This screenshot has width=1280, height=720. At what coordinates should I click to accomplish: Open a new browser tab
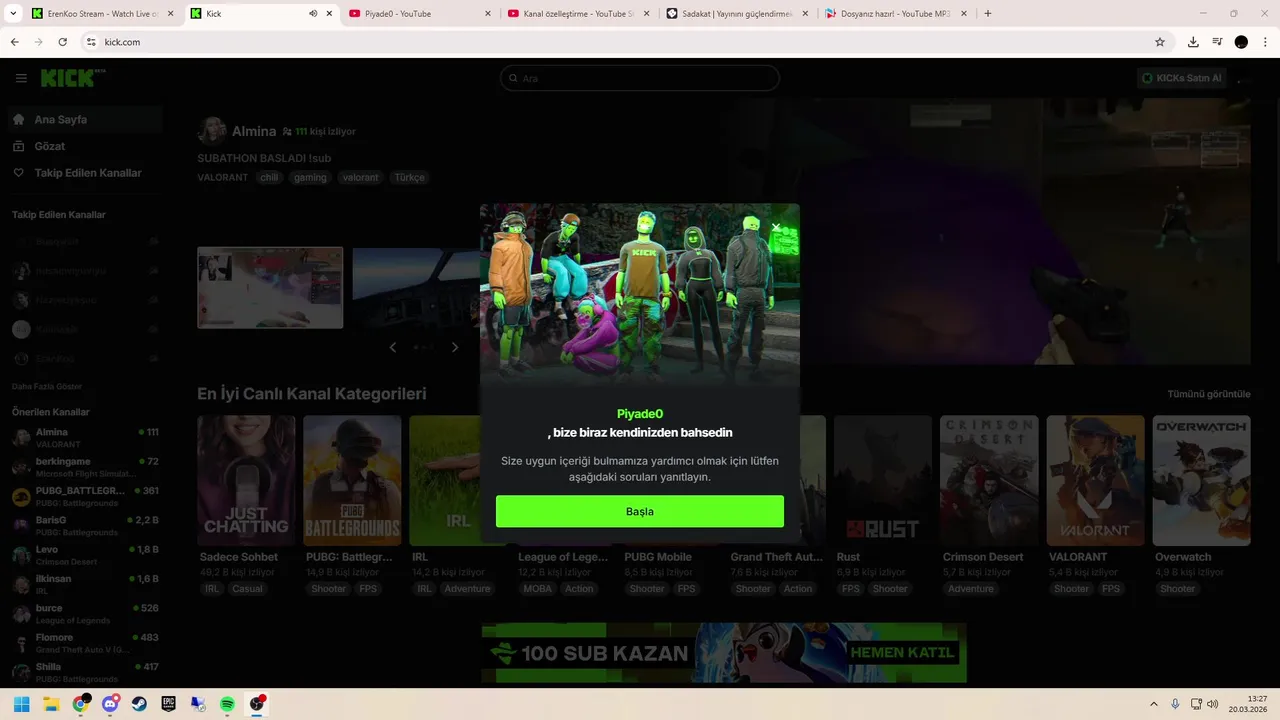coord(988,14)
